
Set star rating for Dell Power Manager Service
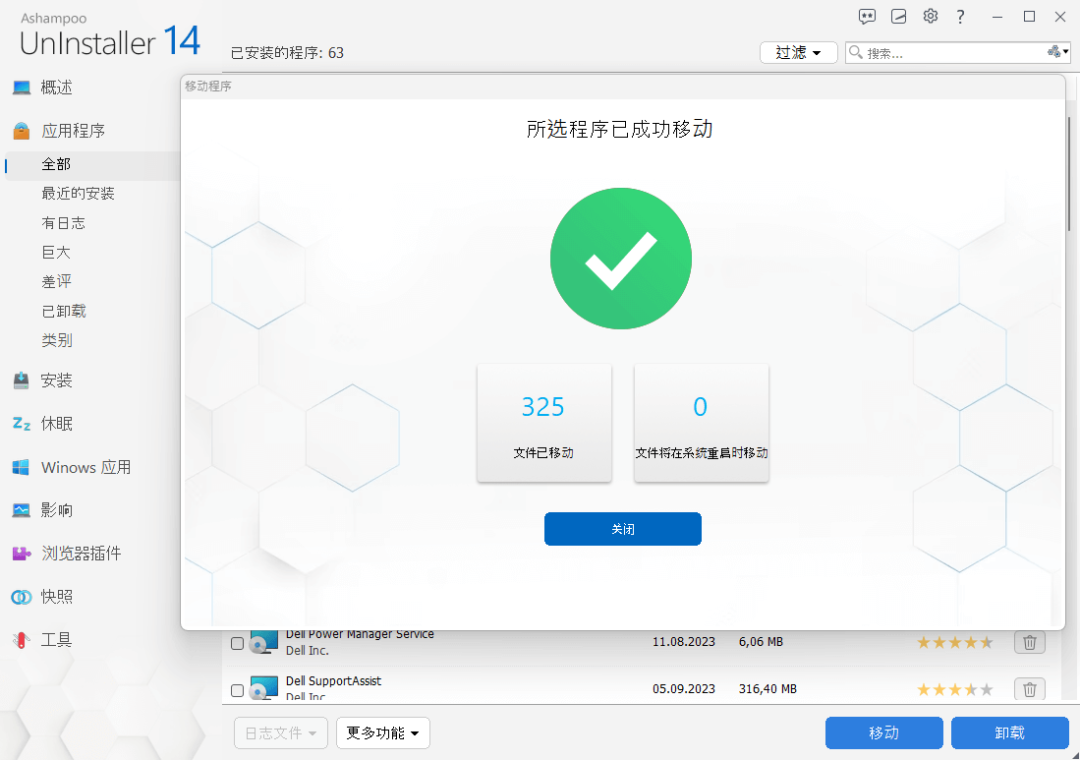(x=955, y=643)
